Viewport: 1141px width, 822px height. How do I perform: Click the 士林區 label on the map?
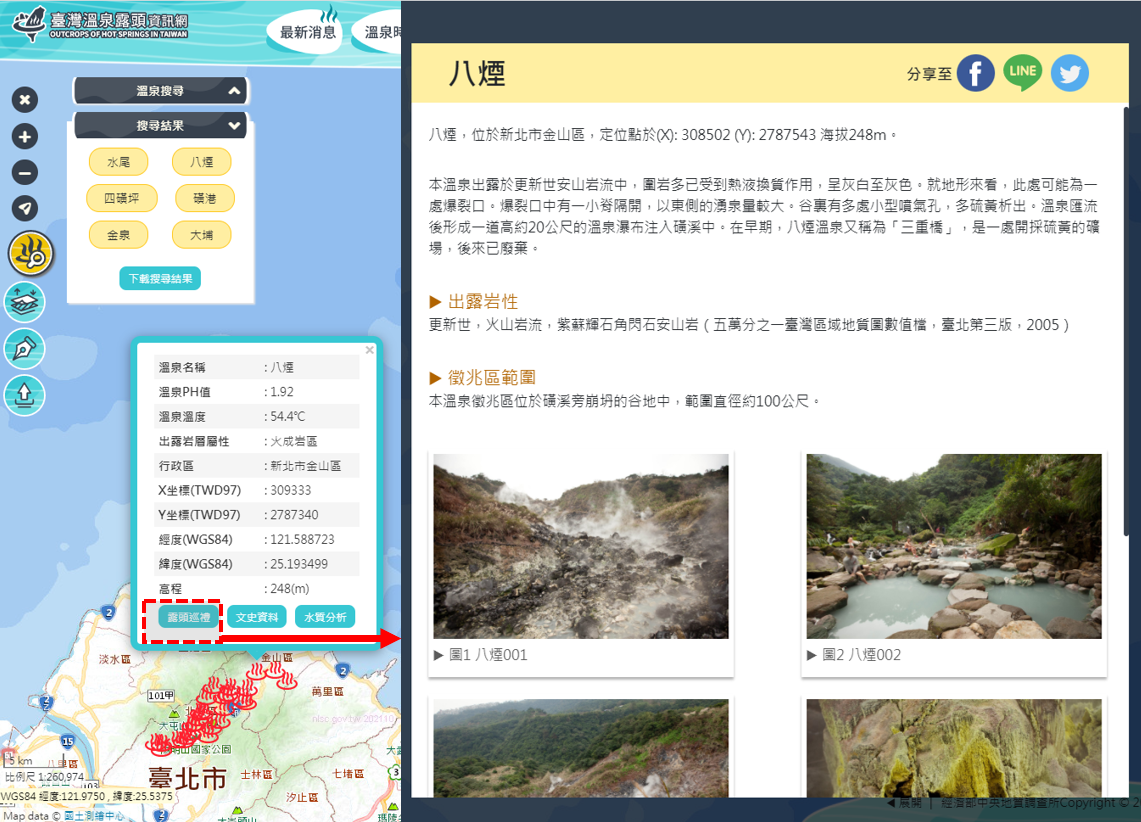point(256,775)
